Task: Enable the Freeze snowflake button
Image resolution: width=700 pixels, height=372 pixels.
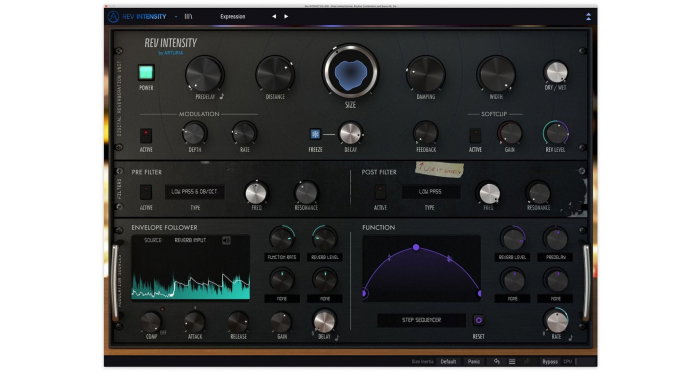Action: point(315,134)
